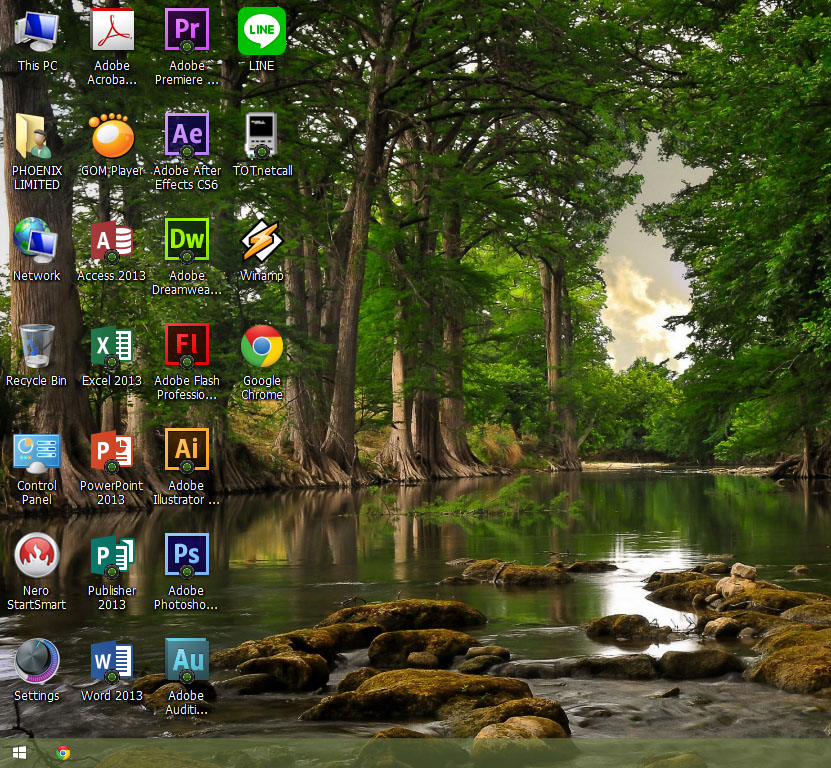
Task: Click the Adobe Illustrator icon
Action: tap(187, 450)
